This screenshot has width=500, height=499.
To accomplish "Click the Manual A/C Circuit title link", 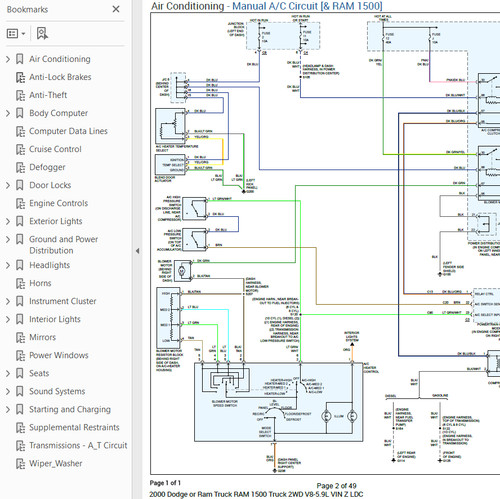I will pyautogui.click(x=307, y=6).
